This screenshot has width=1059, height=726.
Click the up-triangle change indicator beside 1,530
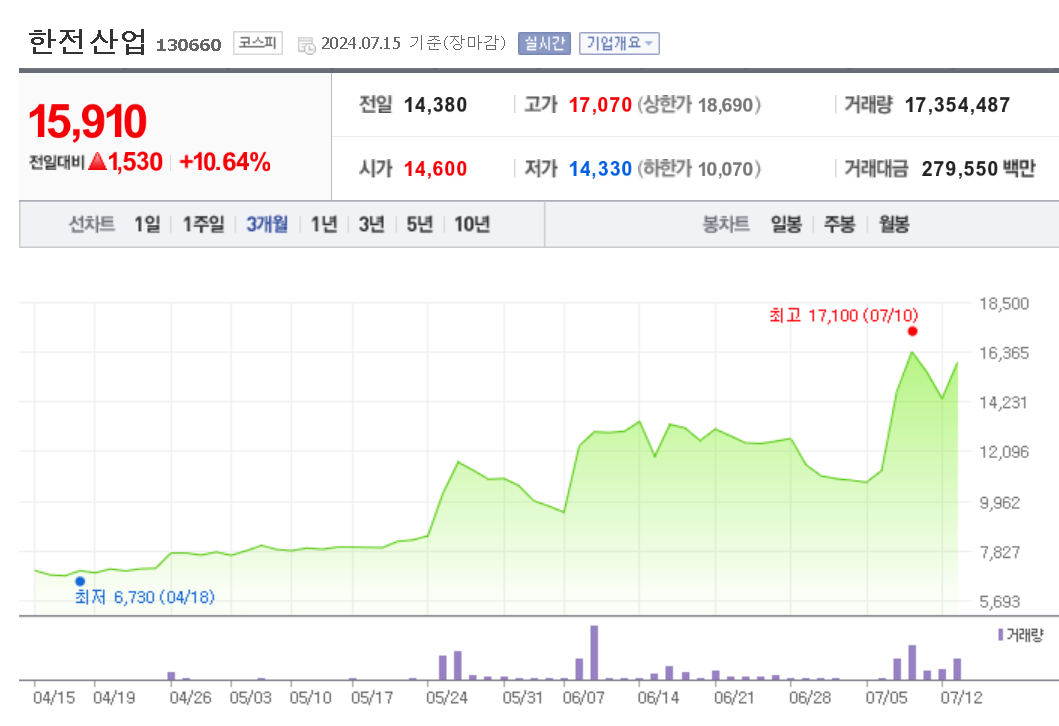click(98, 161)
